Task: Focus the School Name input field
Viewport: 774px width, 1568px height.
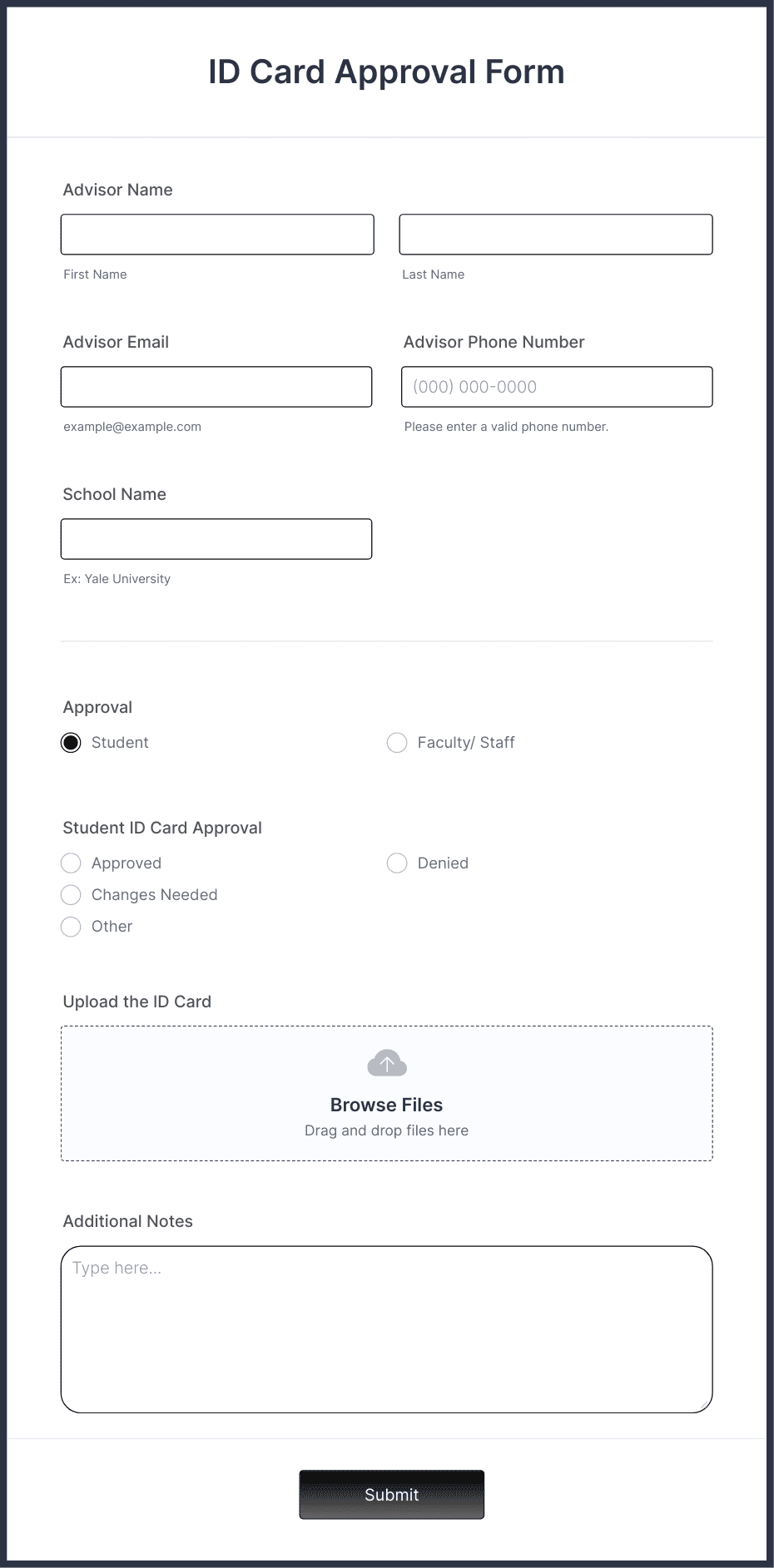Action: [216, 539]
